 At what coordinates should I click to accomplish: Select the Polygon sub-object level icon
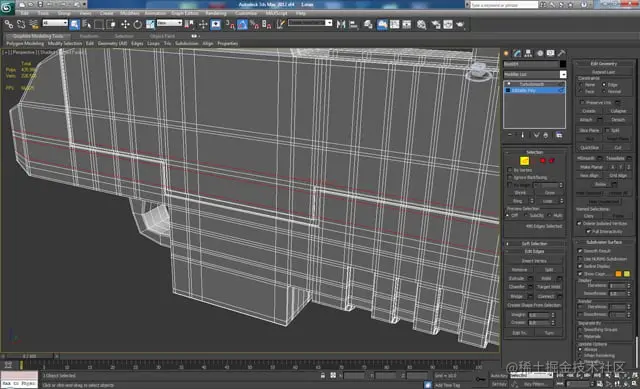tap(543, 161)
